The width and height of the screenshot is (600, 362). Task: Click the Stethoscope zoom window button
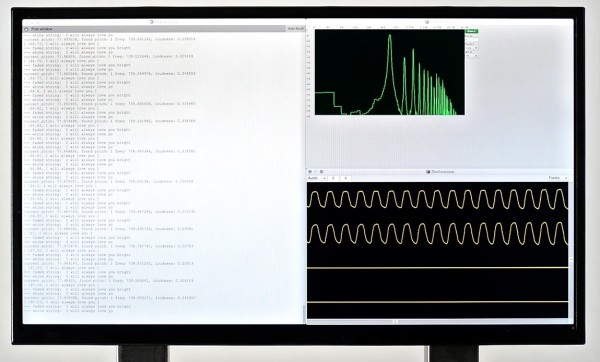(321, 172)
